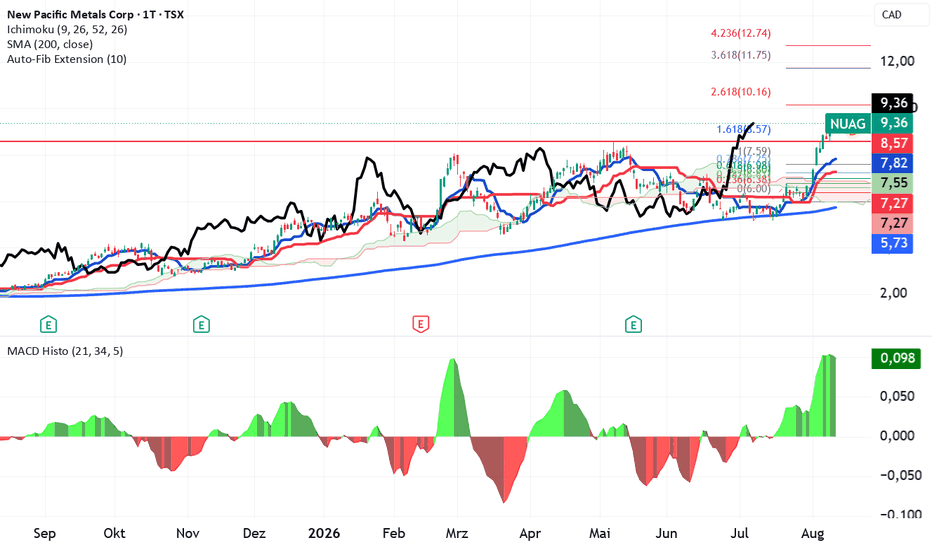The height and width of the screenshot is (550, 932).
Task: Open the red February earnings marker
Action: coord(421,325)
